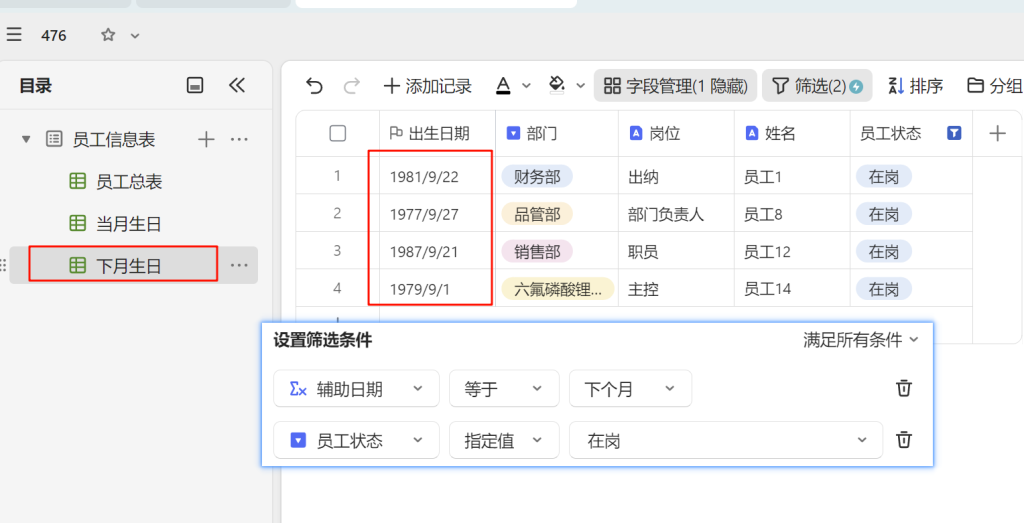Select the 部门 column header
The height and width of the screenshot is (523, 1024).
(557, 134)
